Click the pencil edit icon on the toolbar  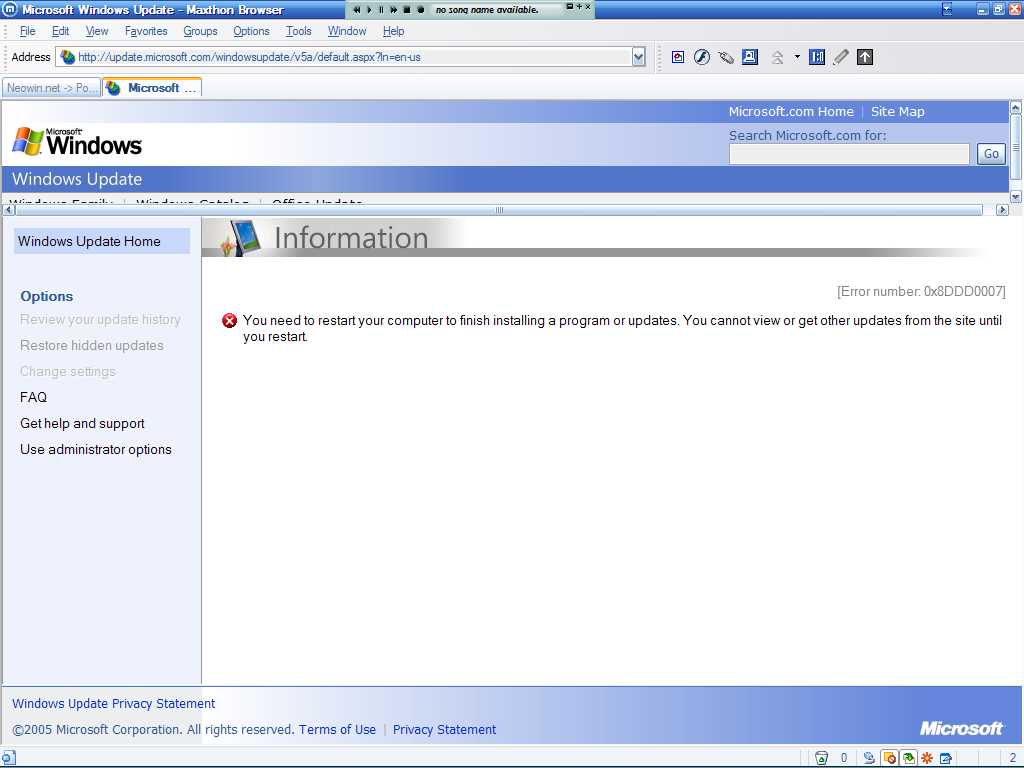click(x=840, y=57)
